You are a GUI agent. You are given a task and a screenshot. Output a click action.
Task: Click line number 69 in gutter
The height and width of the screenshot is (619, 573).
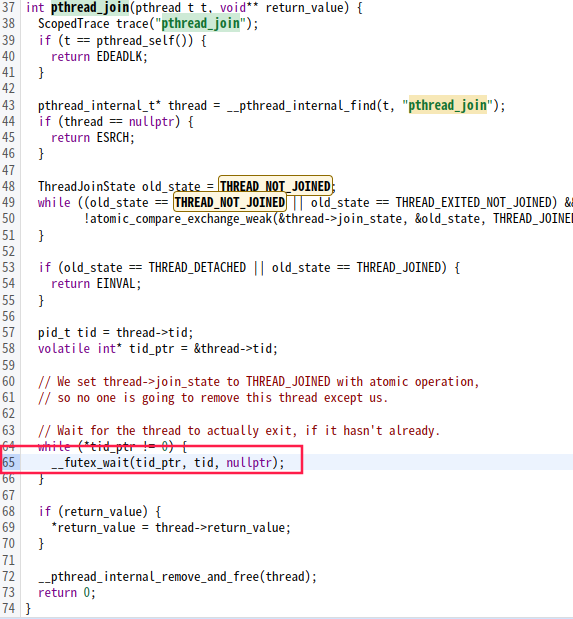point(8,528)
